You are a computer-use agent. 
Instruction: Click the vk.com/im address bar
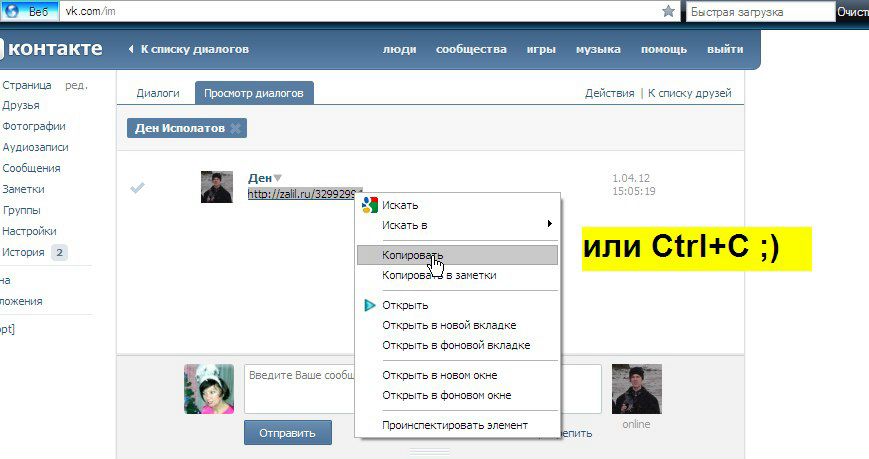point(360,11)
